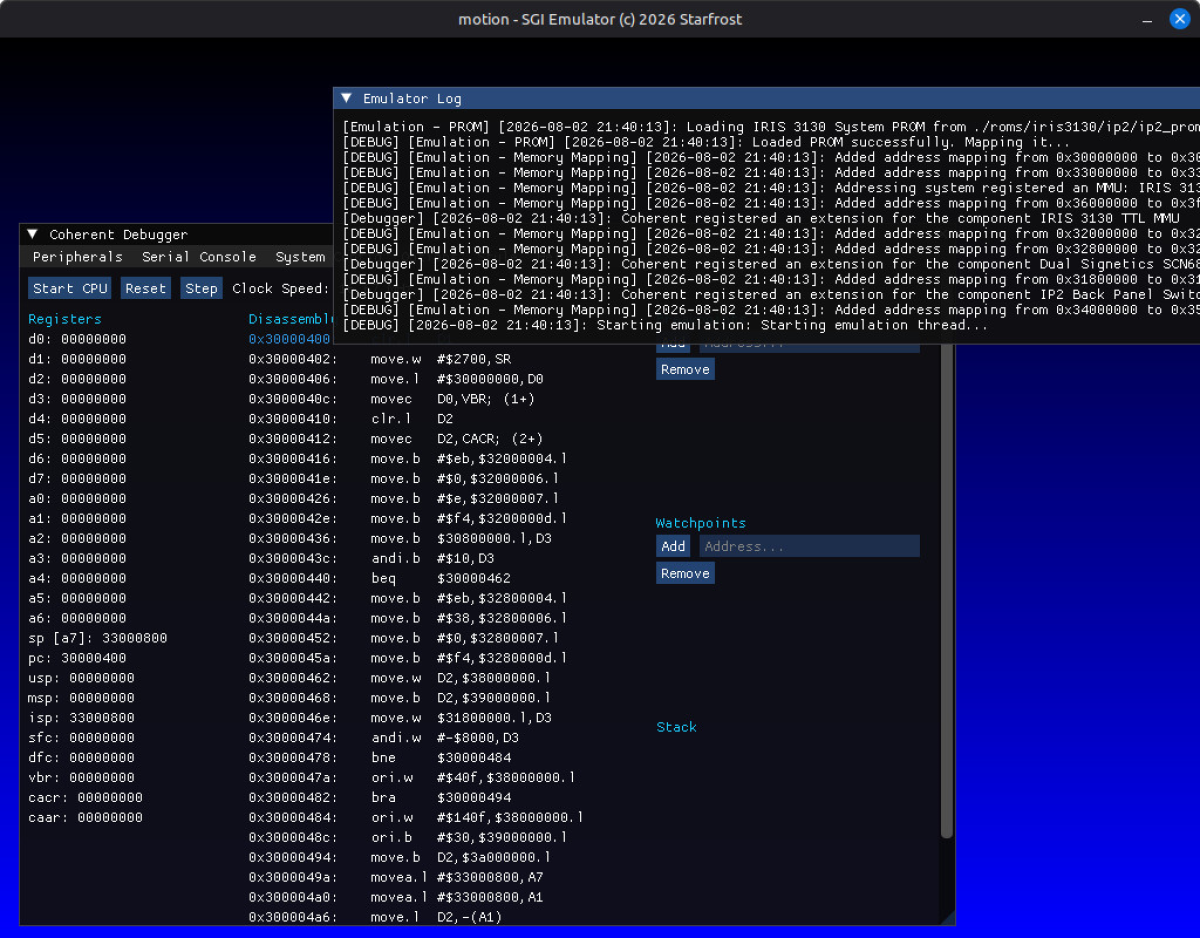Select the Watchpoints heading
The image size is (1200, 938).
[701, 523]
